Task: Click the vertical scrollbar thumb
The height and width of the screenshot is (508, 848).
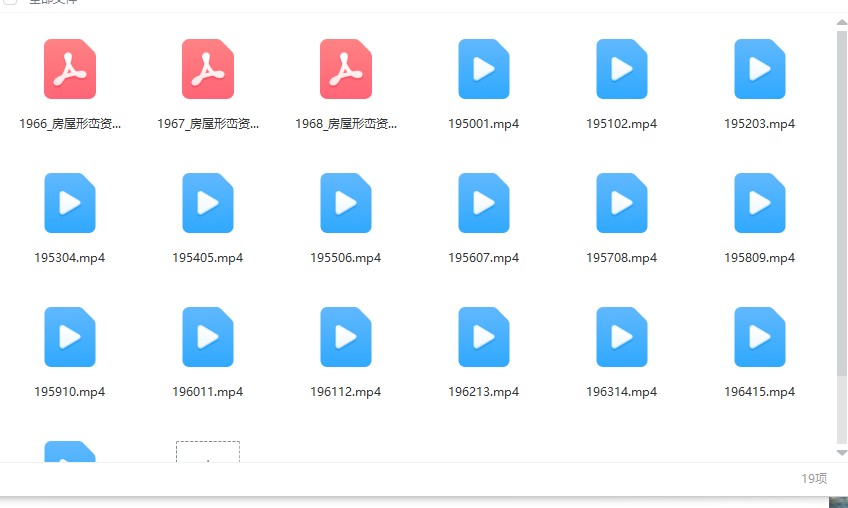Action: pyautogui.click(x=842, y=203)
